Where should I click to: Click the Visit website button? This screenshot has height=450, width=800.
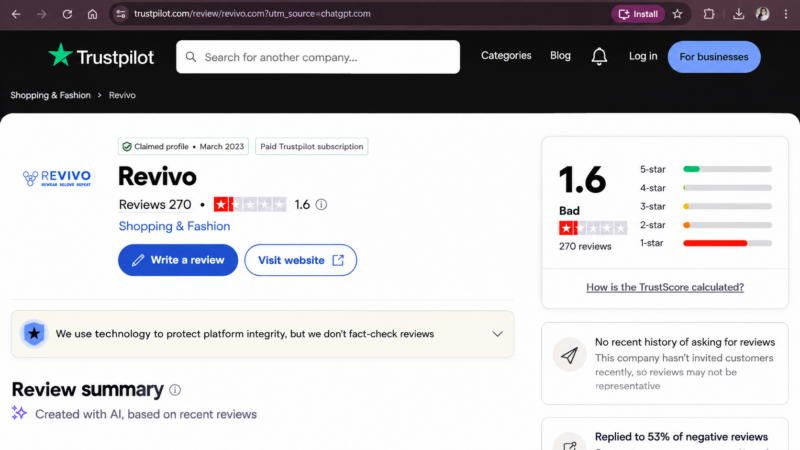(x=301, y=260)
